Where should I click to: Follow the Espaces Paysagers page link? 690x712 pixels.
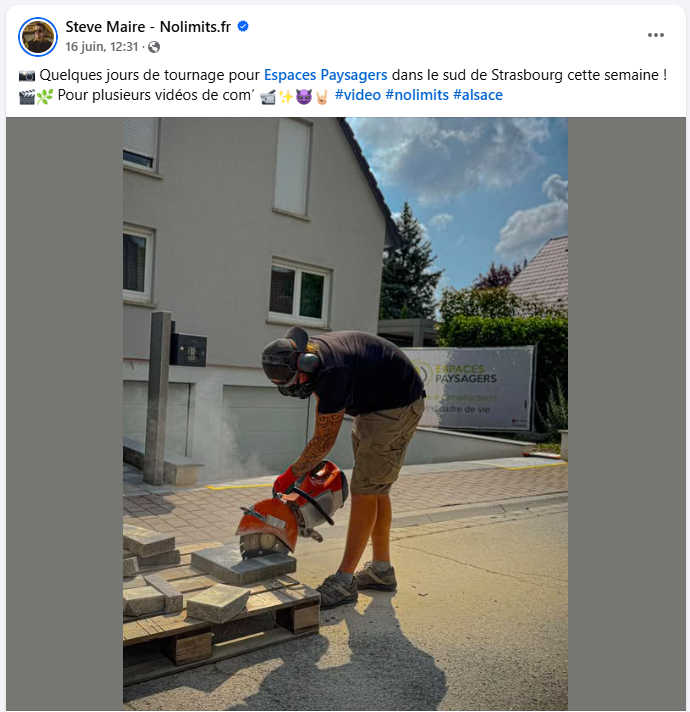(x=325, y=75)
